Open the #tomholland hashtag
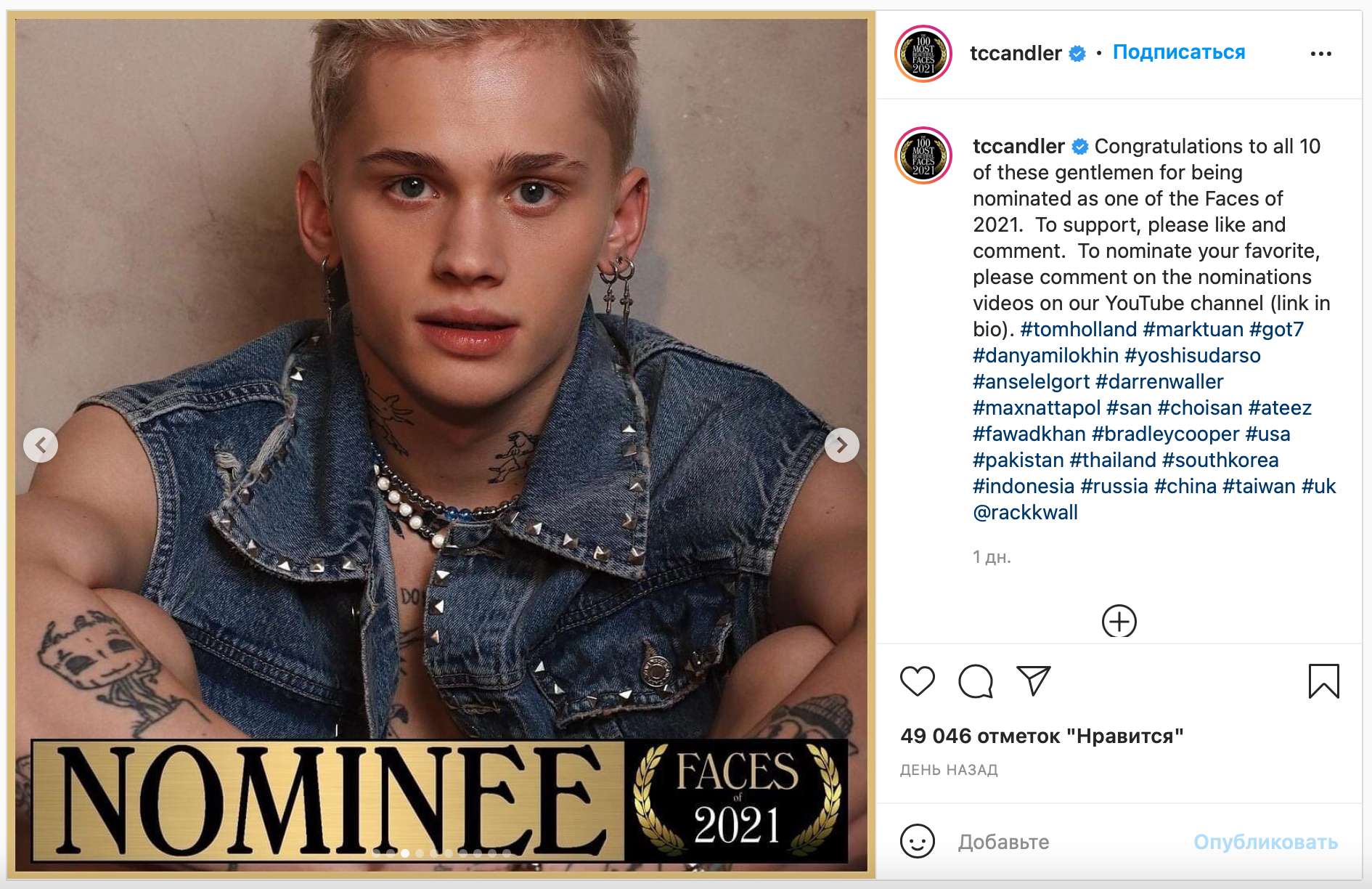Image resolution: width=1372 pixels, height=889 pixels. 1078,330
